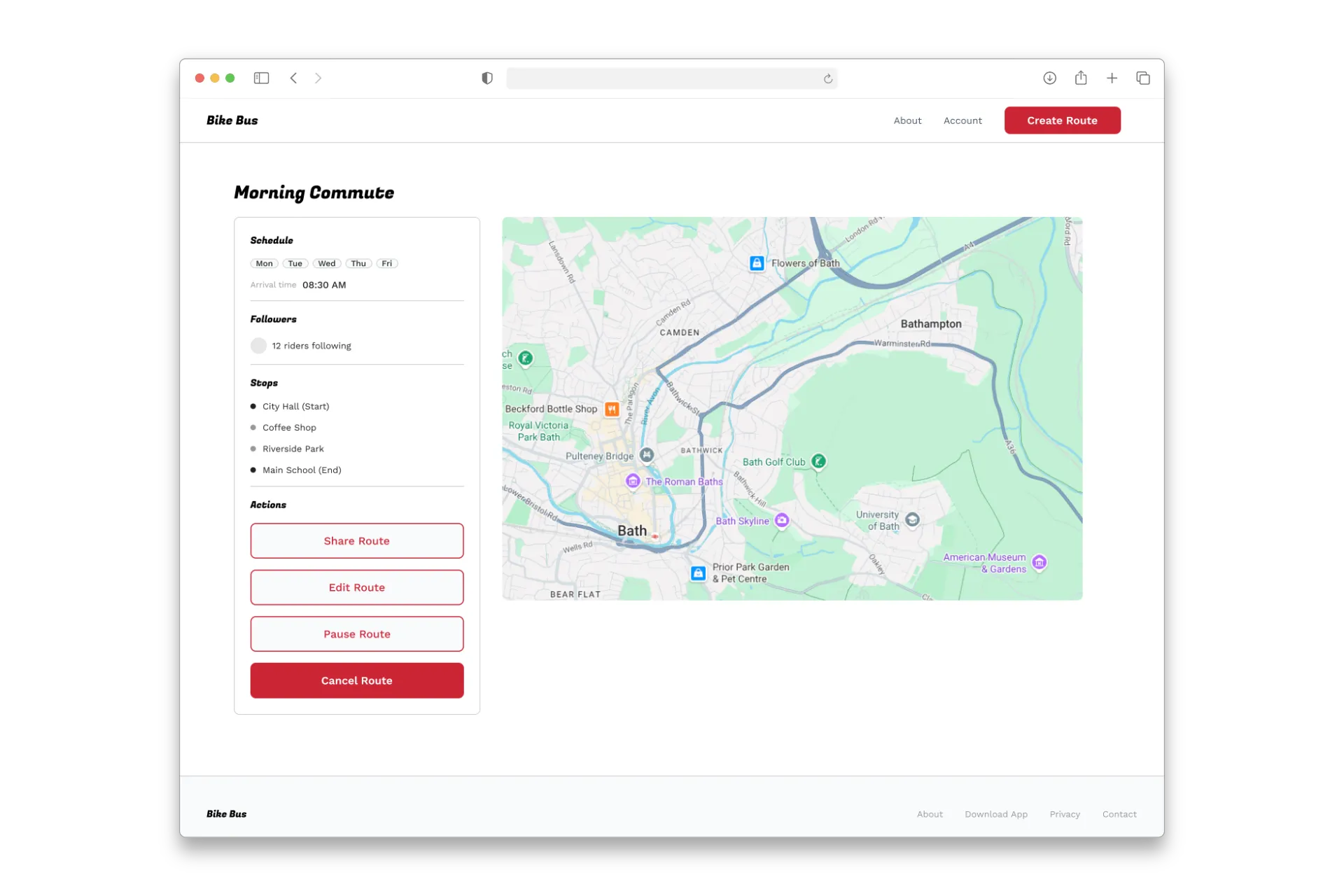Open the privacy shield icon

[487, 78]
